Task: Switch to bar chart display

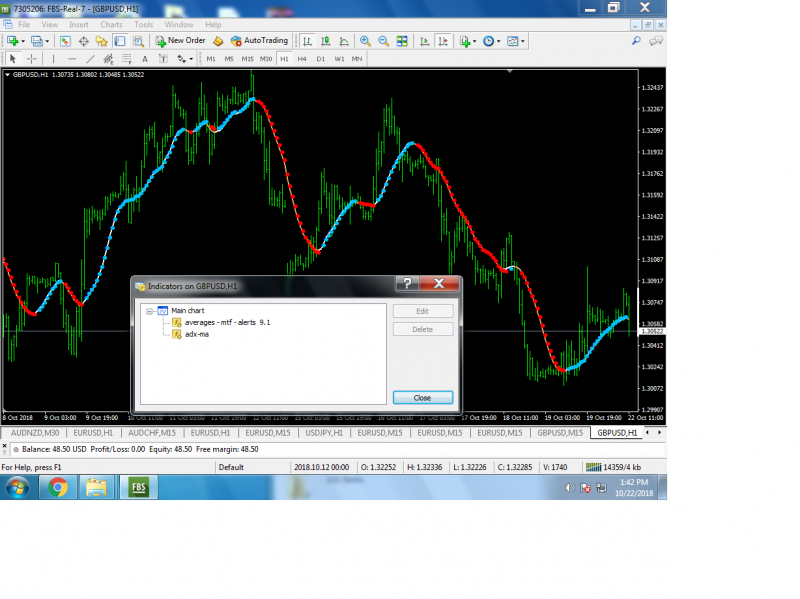Action: click(x=307, y=41)
